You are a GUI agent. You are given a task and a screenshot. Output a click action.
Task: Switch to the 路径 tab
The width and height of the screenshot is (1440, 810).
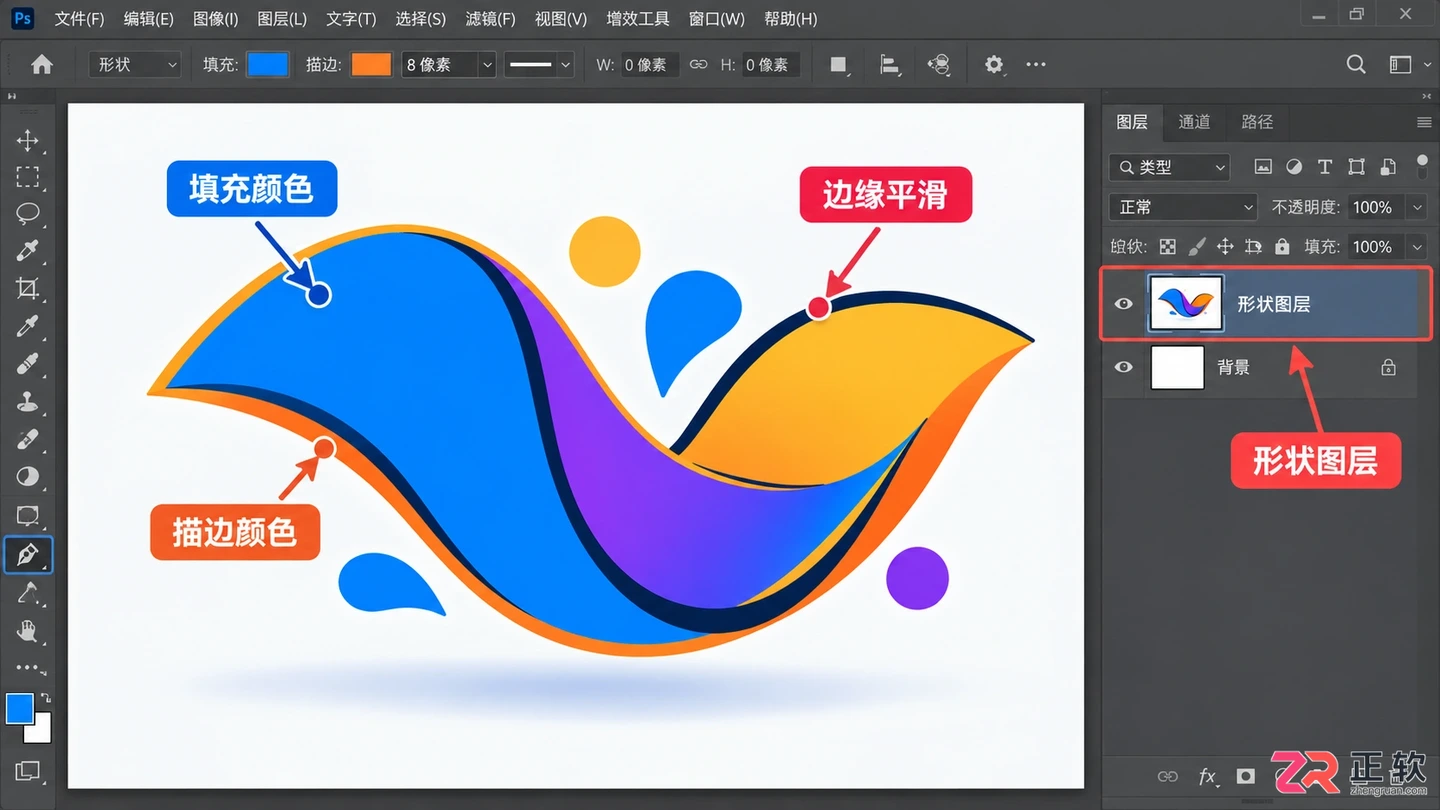[1257, 122]
